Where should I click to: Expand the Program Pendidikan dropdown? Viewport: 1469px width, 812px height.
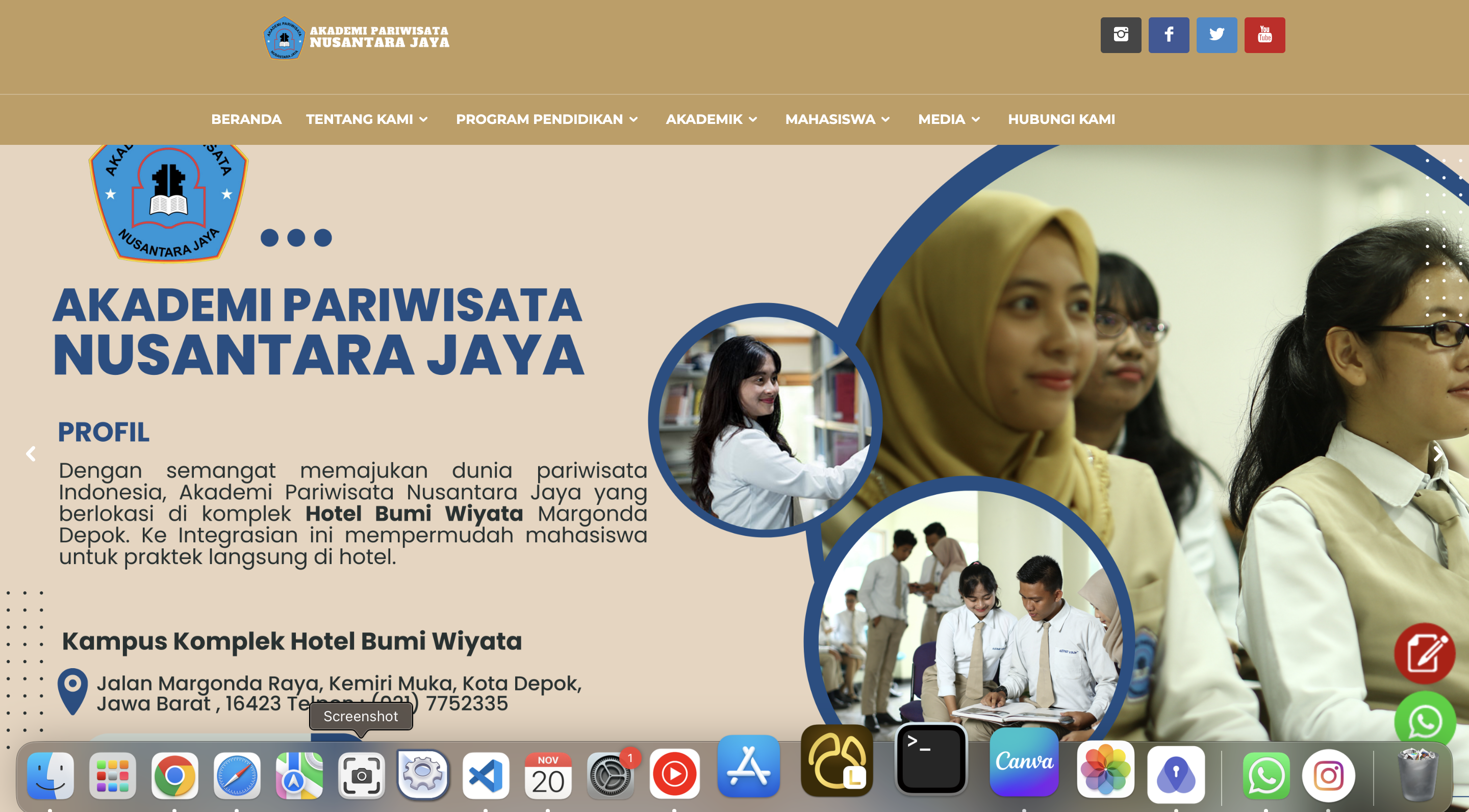pyautogui.click(x=546, y=119)
